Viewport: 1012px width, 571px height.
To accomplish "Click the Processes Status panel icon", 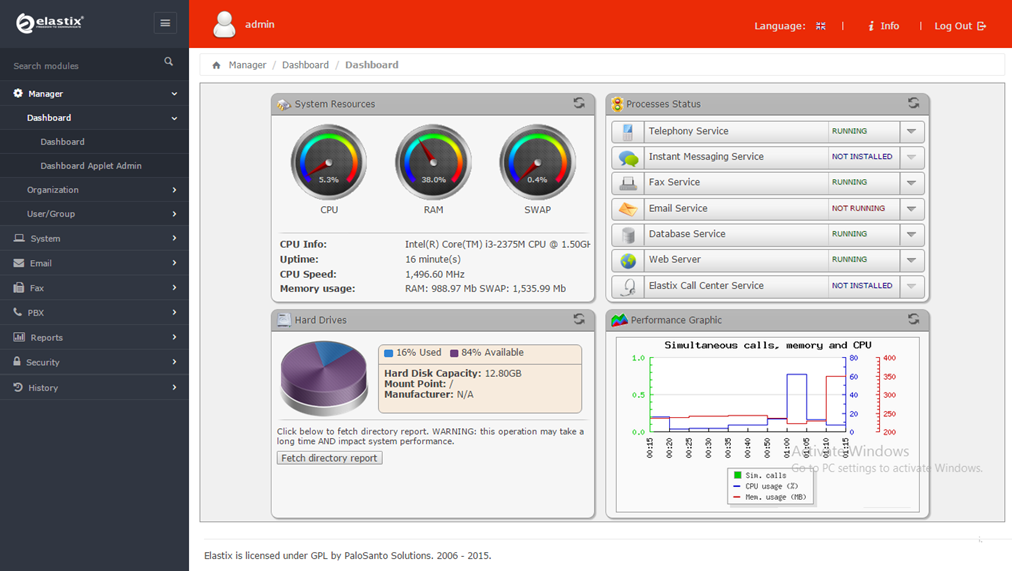I will coord(618,104).
